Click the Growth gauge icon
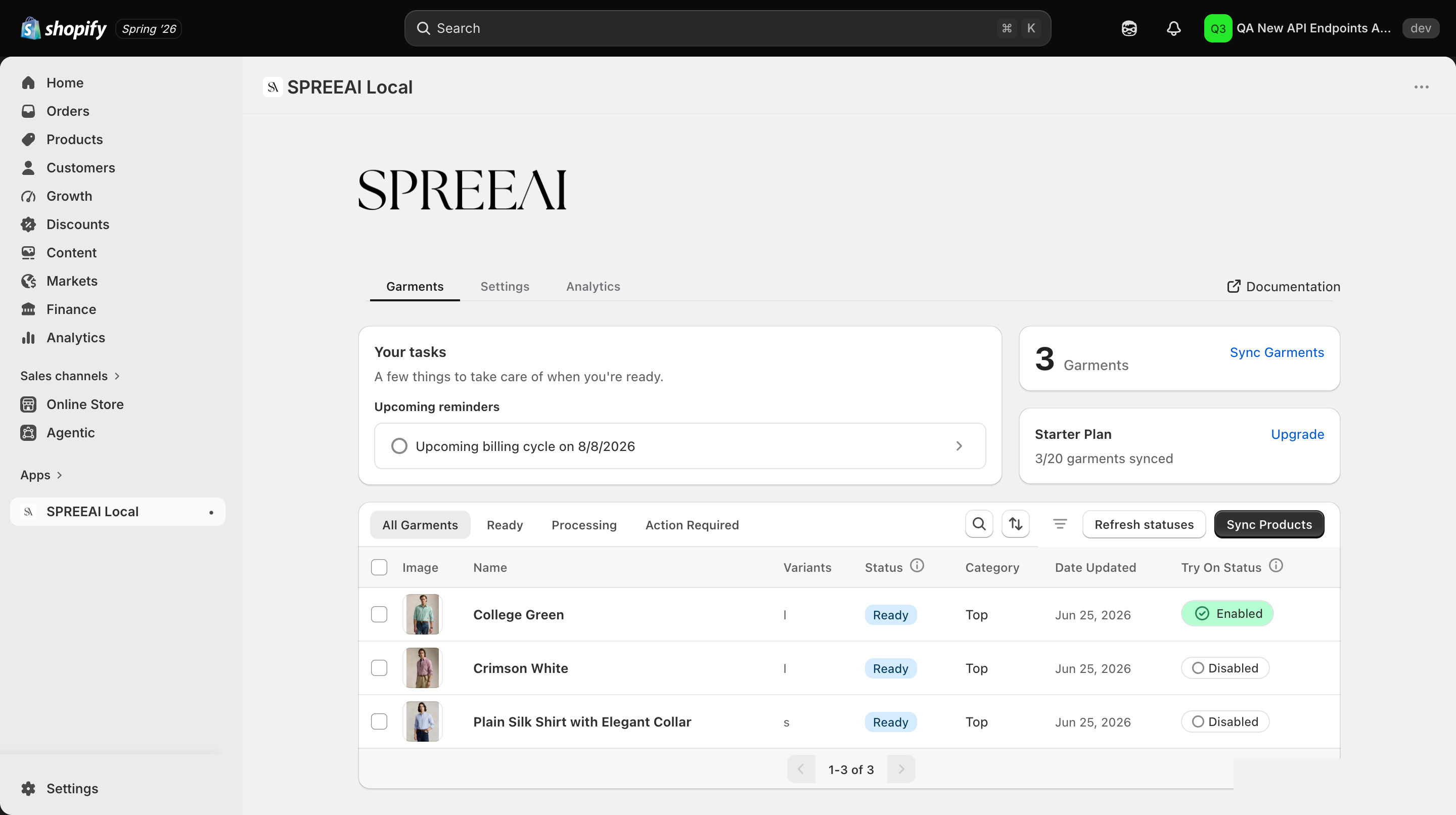This screenshot has height=815, width=1456. [28, 196]
